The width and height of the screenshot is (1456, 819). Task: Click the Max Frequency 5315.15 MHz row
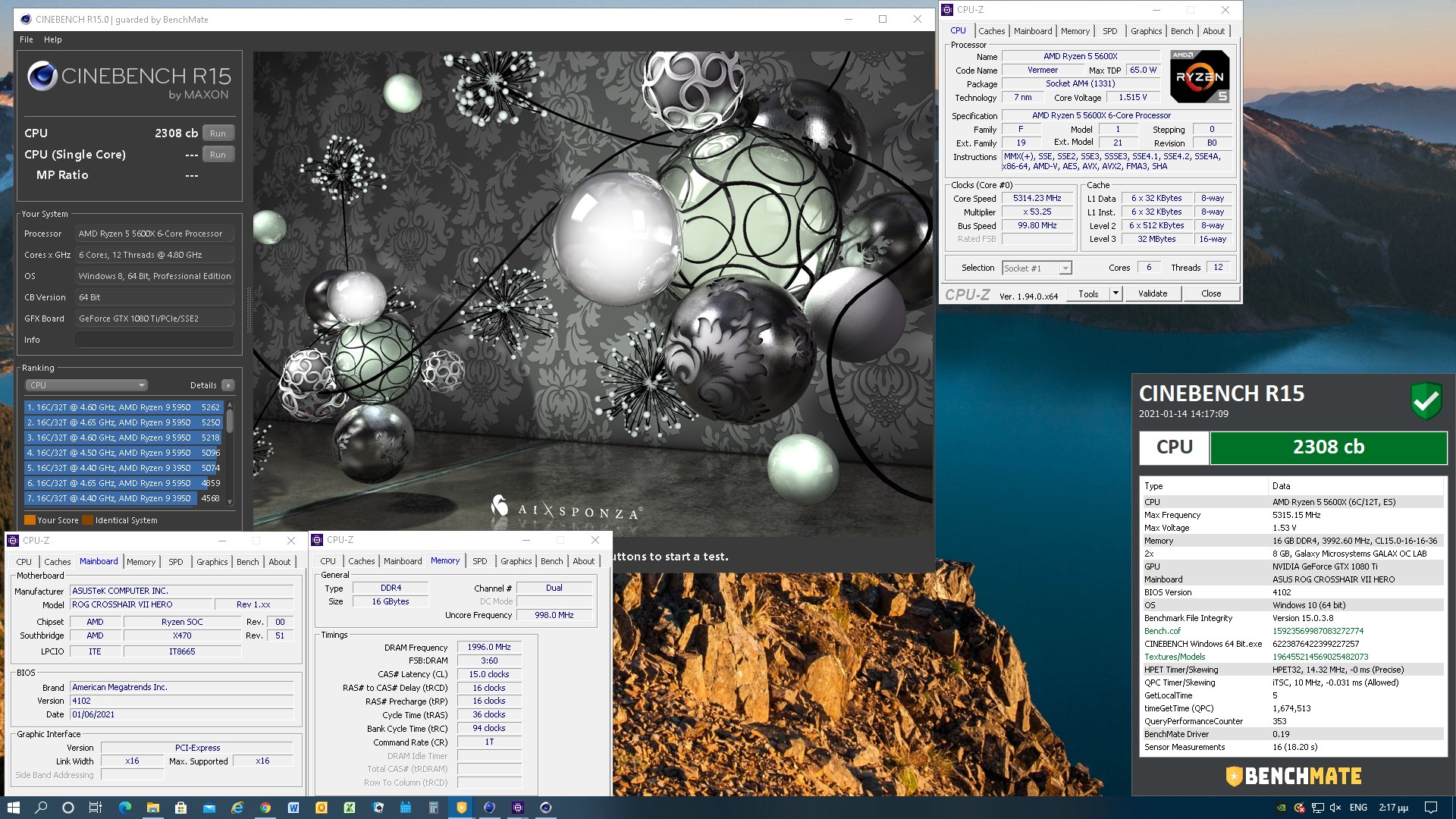(x=1292, y=515)
